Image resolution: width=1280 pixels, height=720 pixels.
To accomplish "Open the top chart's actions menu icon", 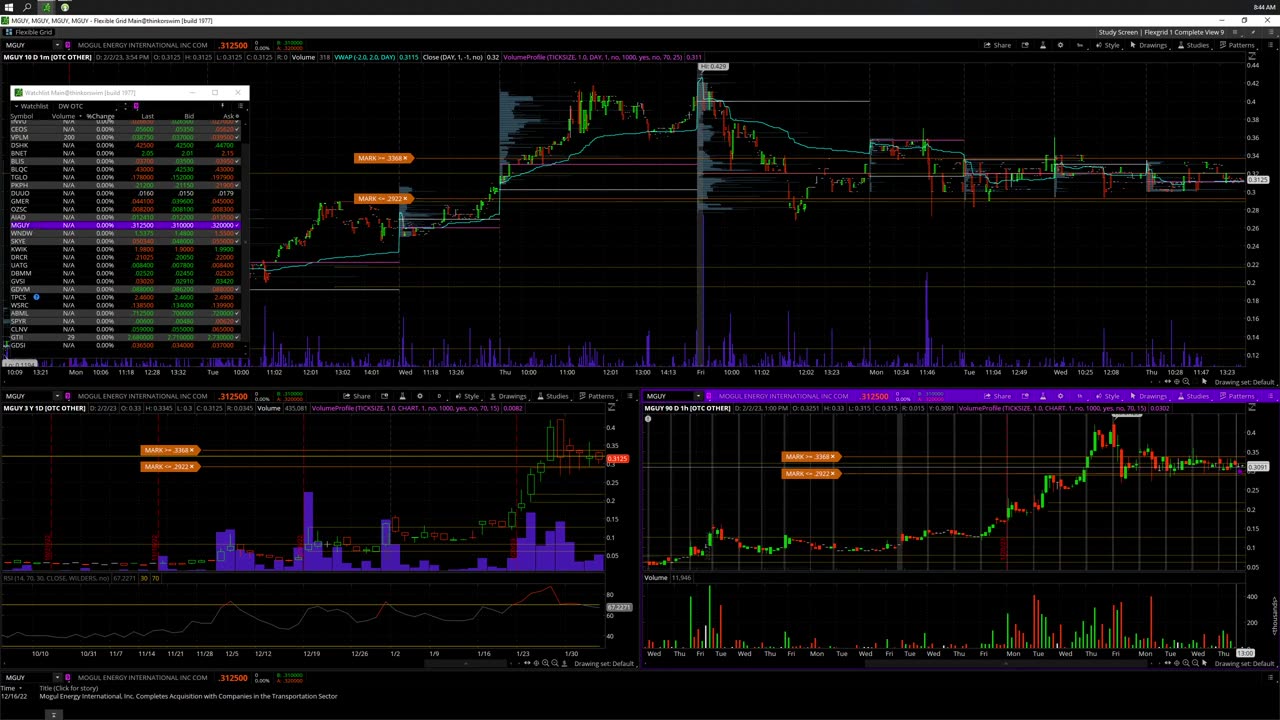I will pos(1271,45).
